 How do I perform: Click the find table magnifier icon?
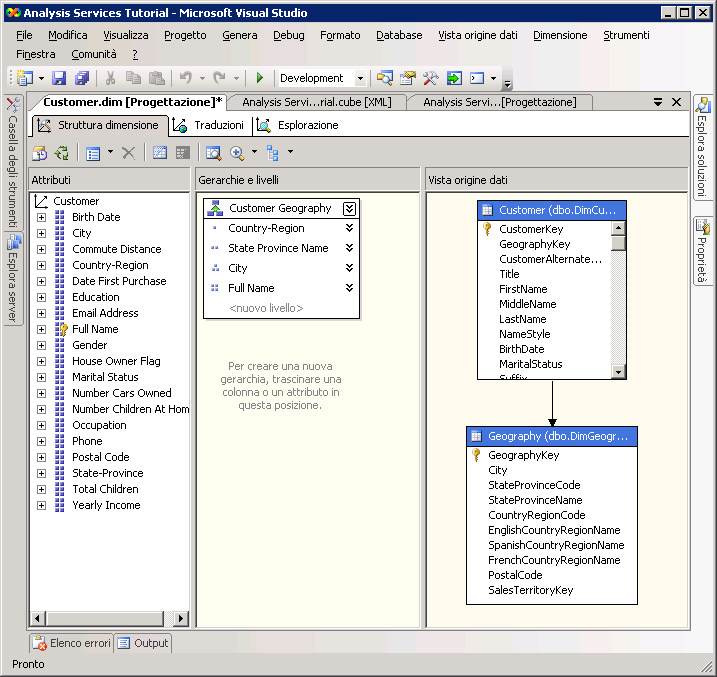tap(214, 153)
